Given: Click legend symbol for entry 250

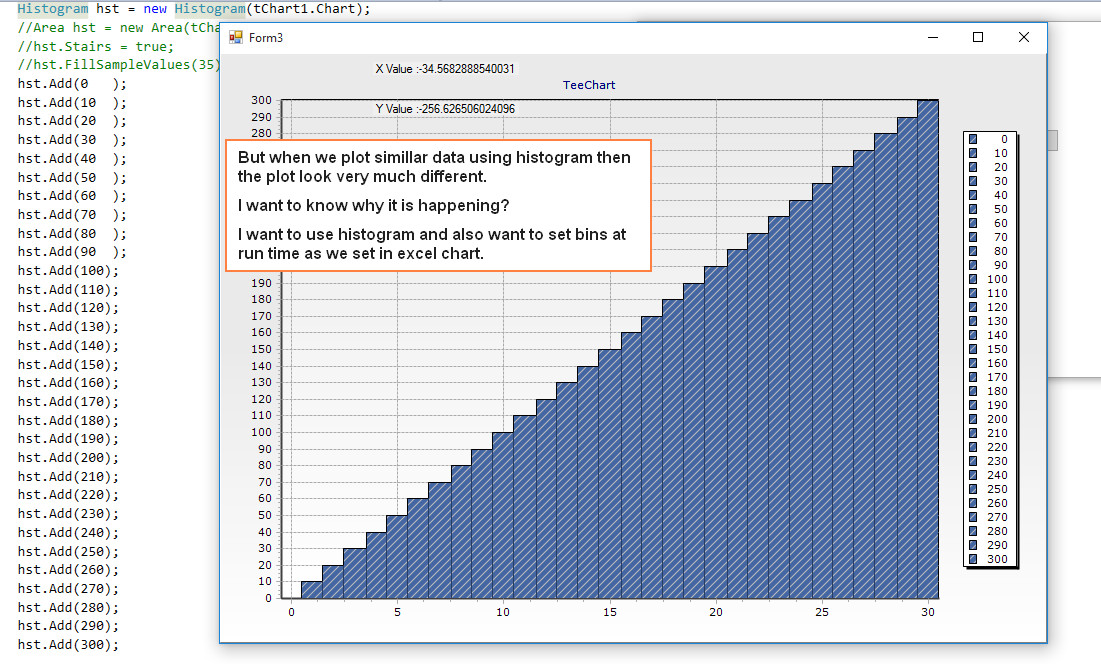Looking at the screenshot, I should (x=973, y=489).
